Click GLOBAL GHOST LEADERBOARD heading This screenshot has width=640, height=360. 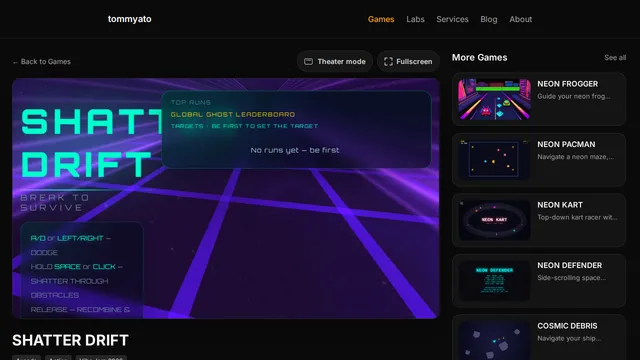pyautogui.click(x=233, y=114)
